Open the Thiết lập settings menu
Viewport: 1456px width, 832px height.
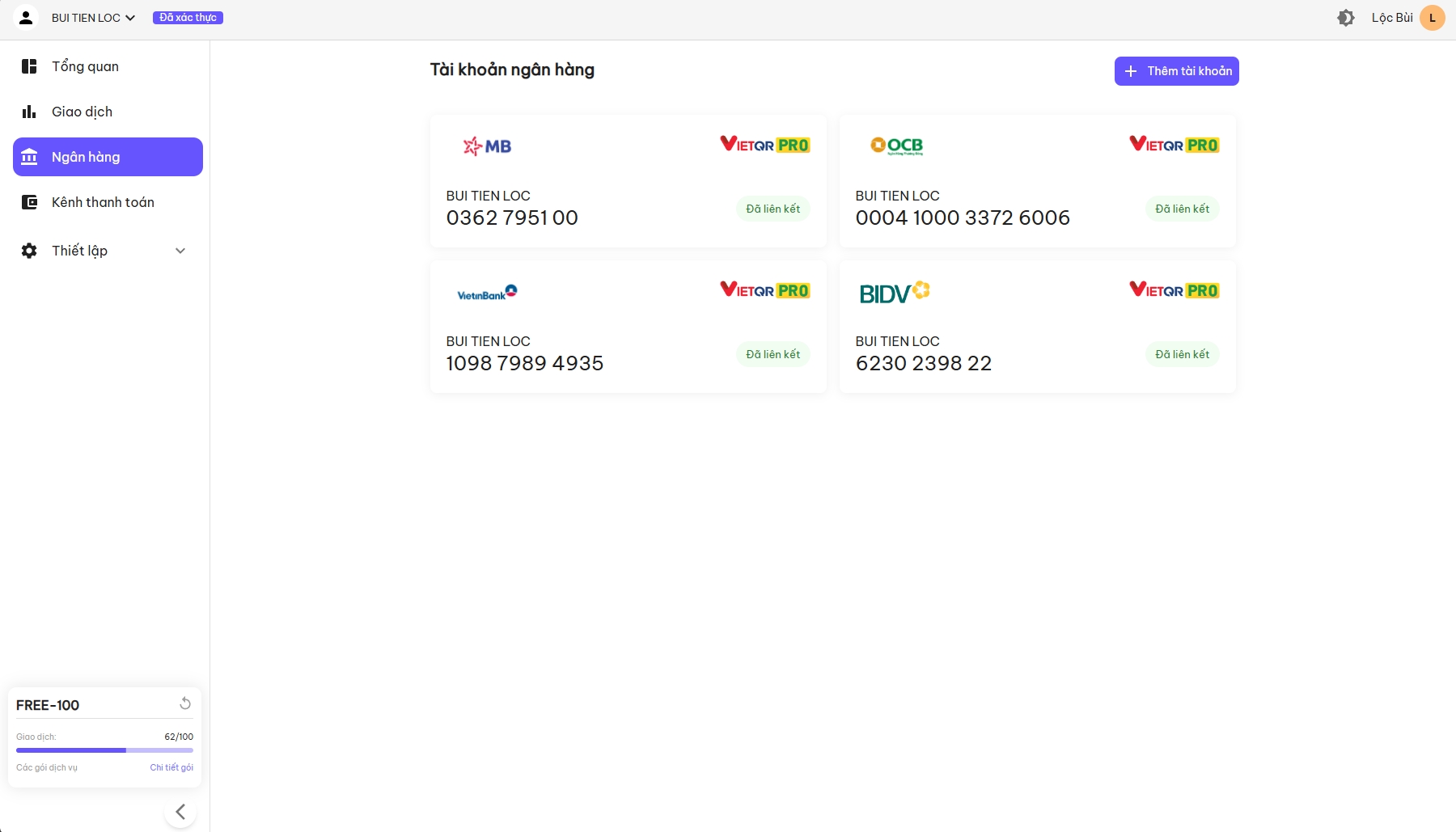click(108, 251)
